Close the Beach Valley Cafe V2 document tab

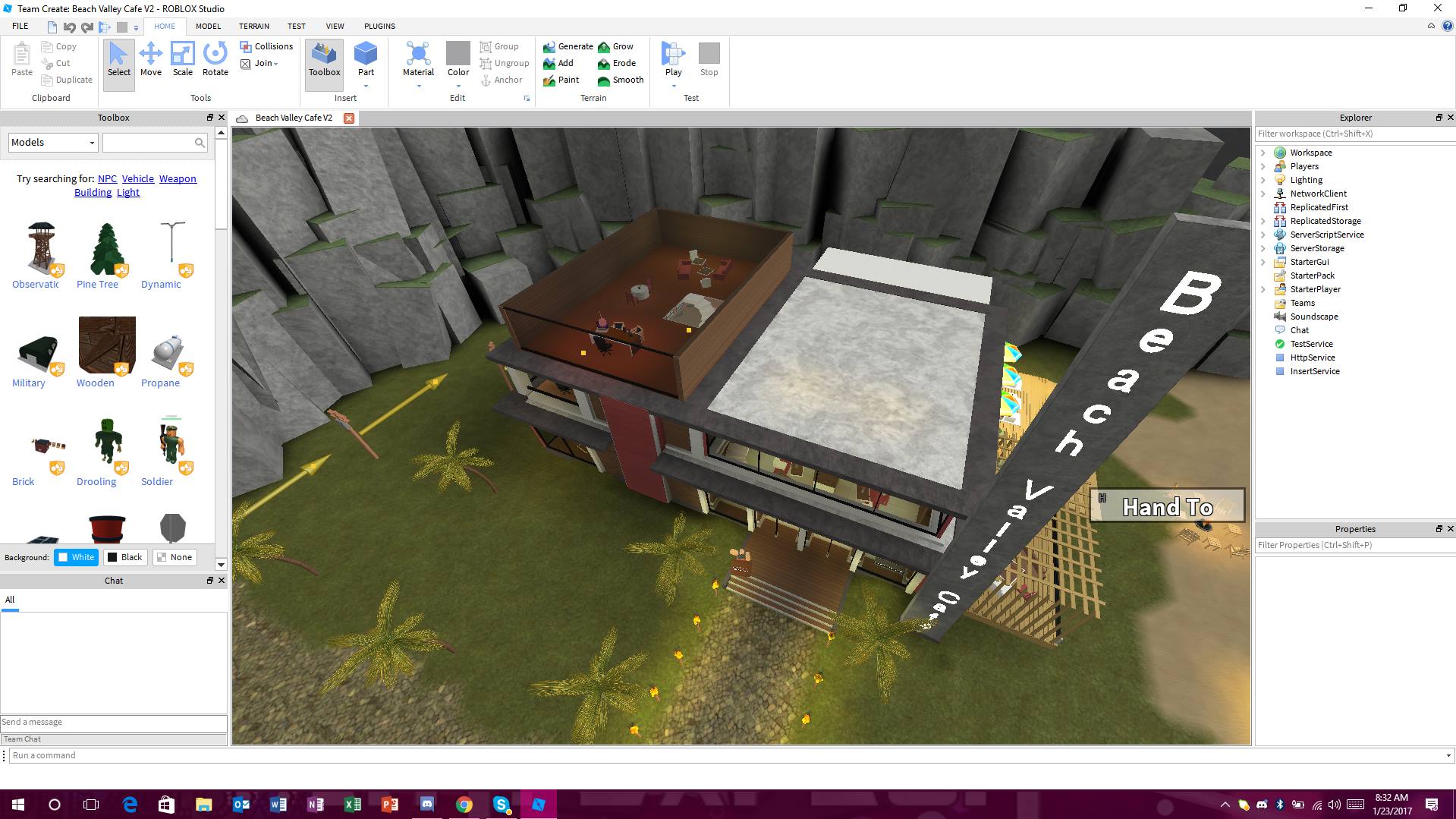pyautogui.click(x=349, y=118)
